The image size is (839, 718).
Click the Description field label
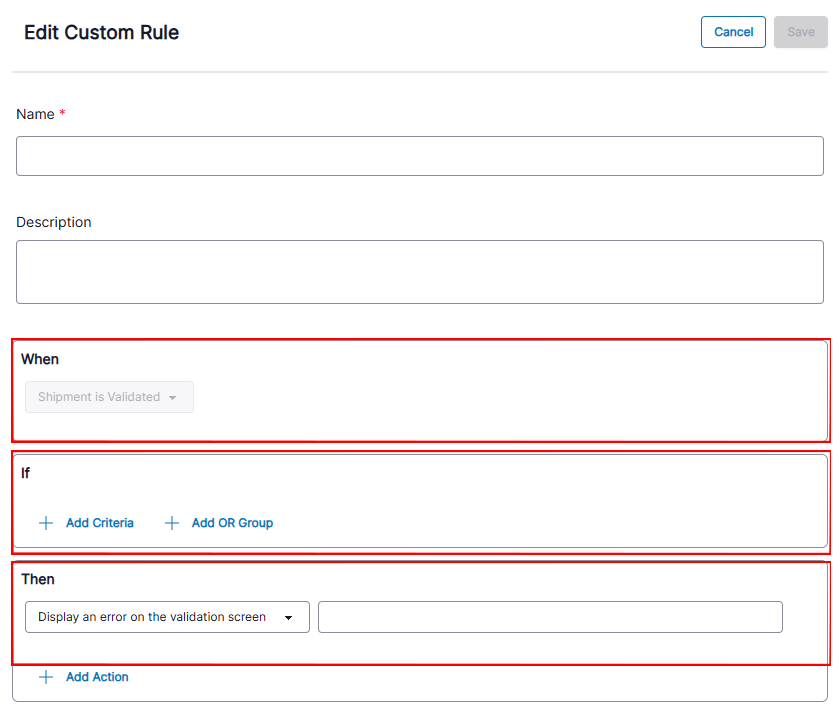[x=53, y=222]
